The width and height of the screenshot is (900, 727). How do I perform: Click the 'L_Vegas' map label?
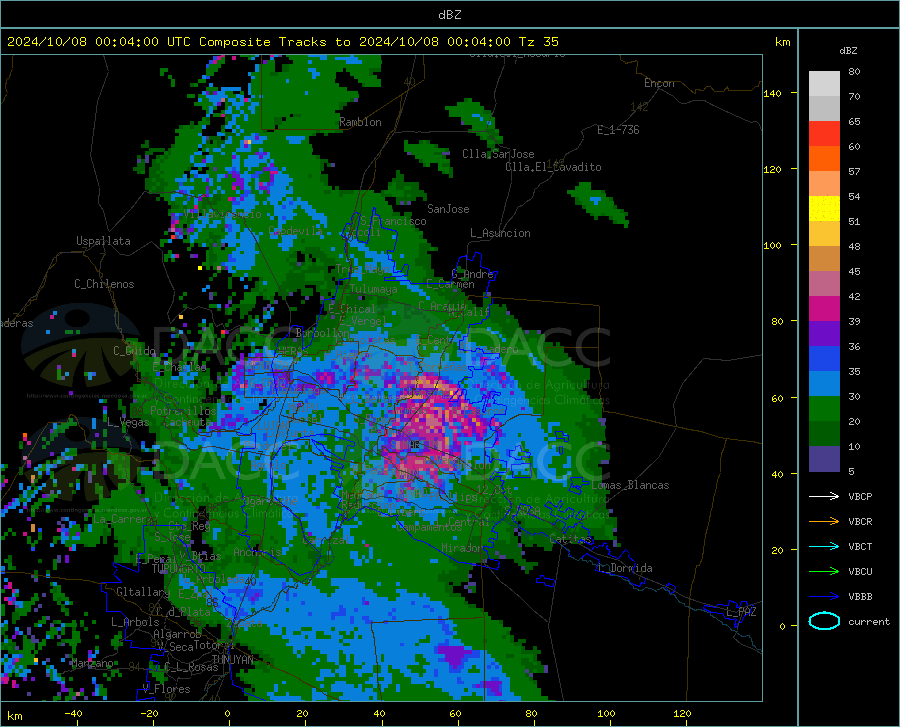point(128,422)
